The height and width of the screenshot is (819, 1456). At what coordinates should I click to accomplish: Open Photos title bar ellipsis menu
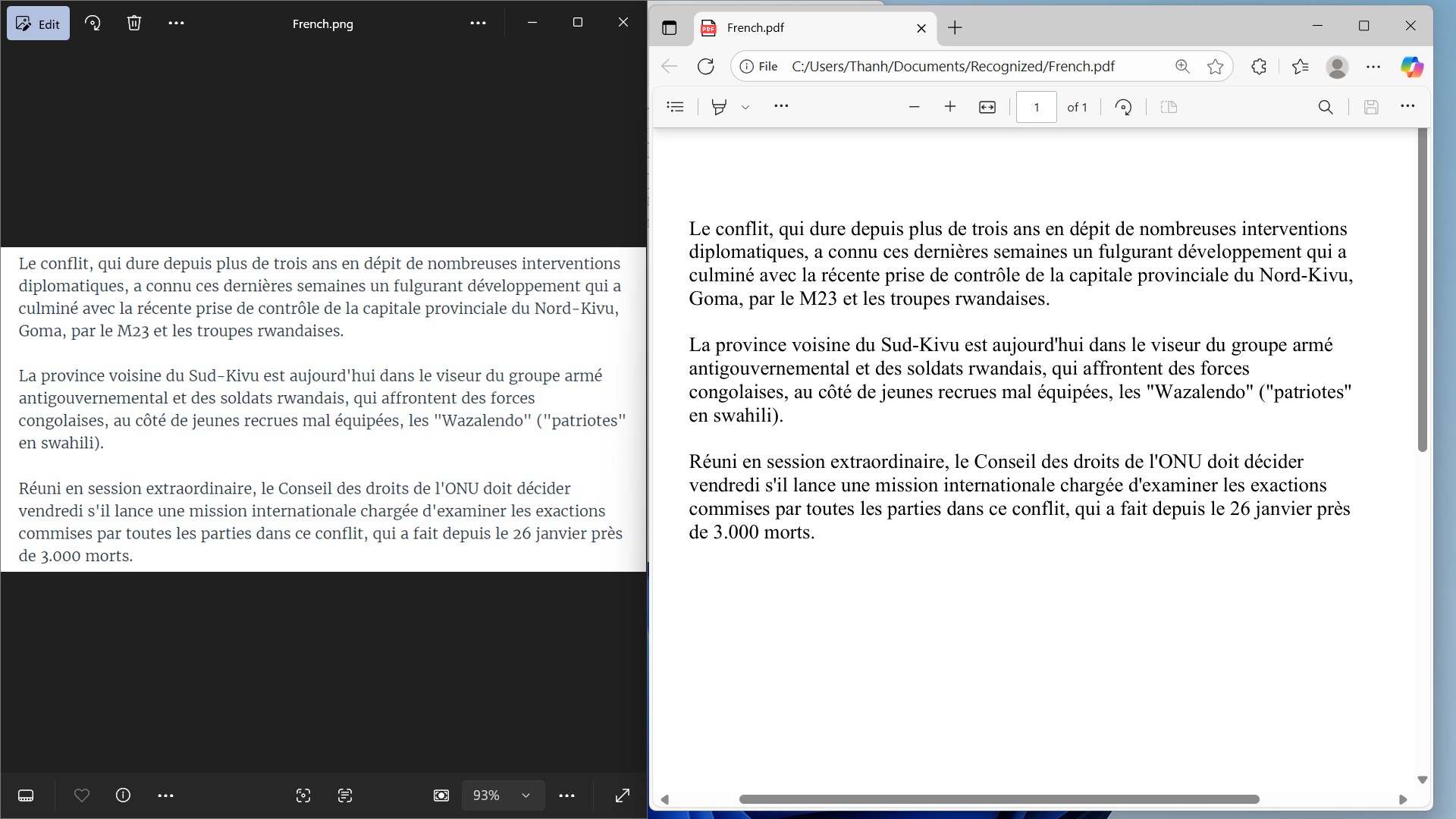pos(478,24)
